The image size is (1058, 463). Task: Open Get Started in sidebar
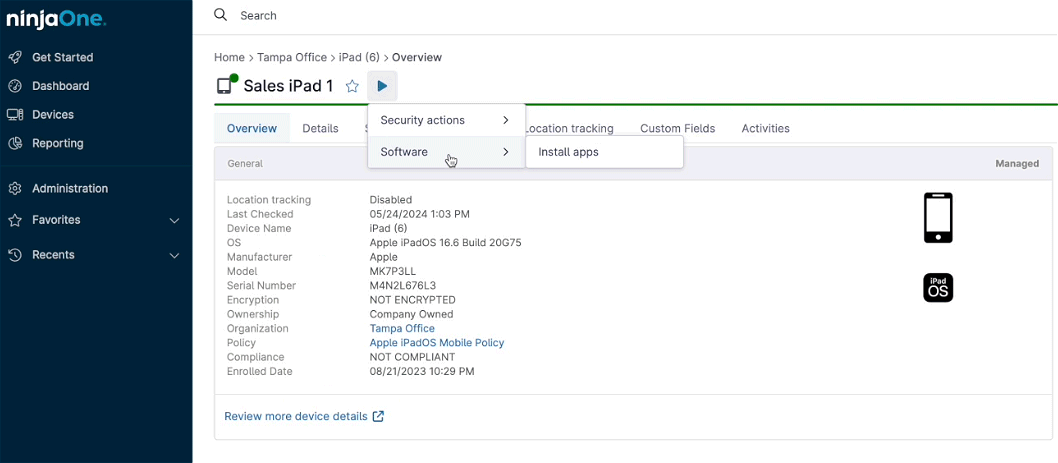point(63,57)
